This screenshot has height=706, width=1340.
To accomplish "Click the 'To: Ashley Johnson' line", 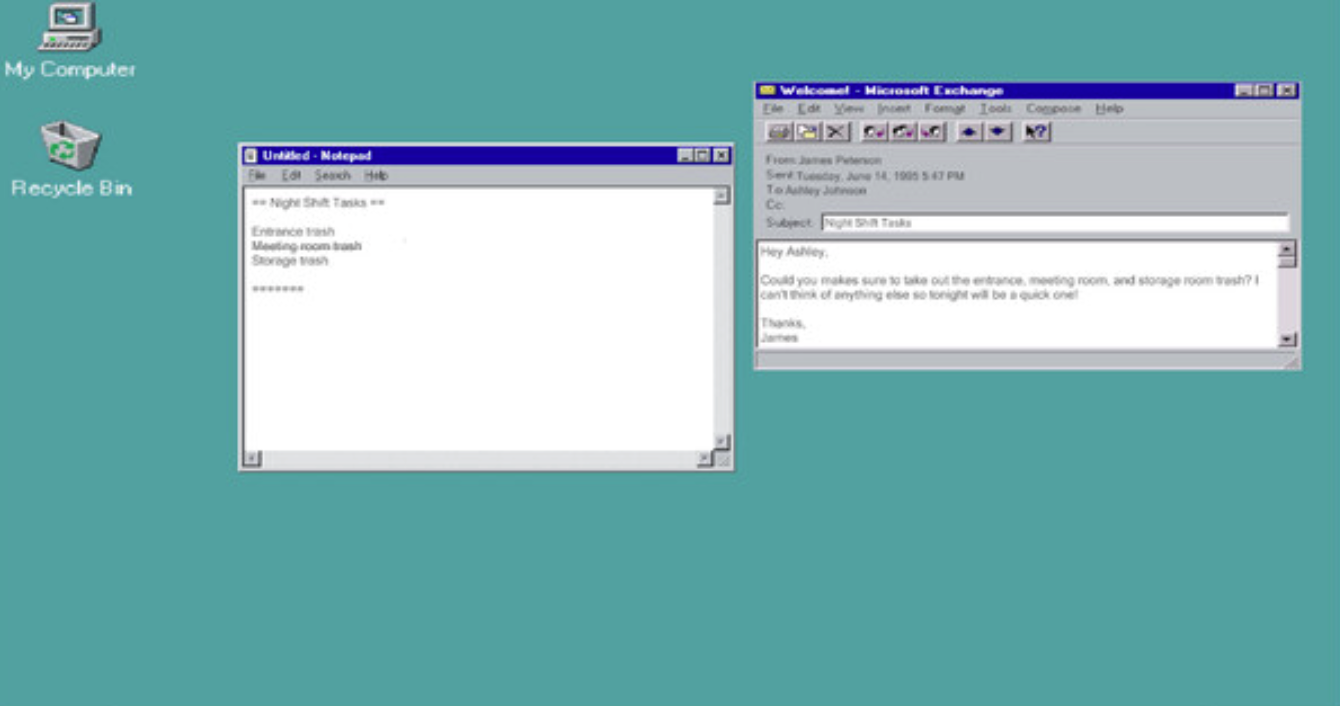I will [816, 190].
